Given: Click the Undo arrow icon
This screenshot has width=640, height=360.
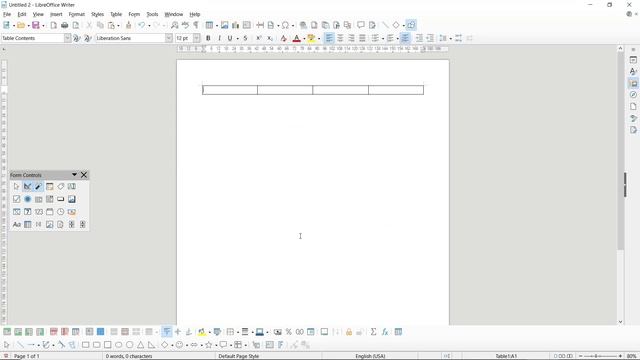Looking at the screenshot, I should pos(141,25).
